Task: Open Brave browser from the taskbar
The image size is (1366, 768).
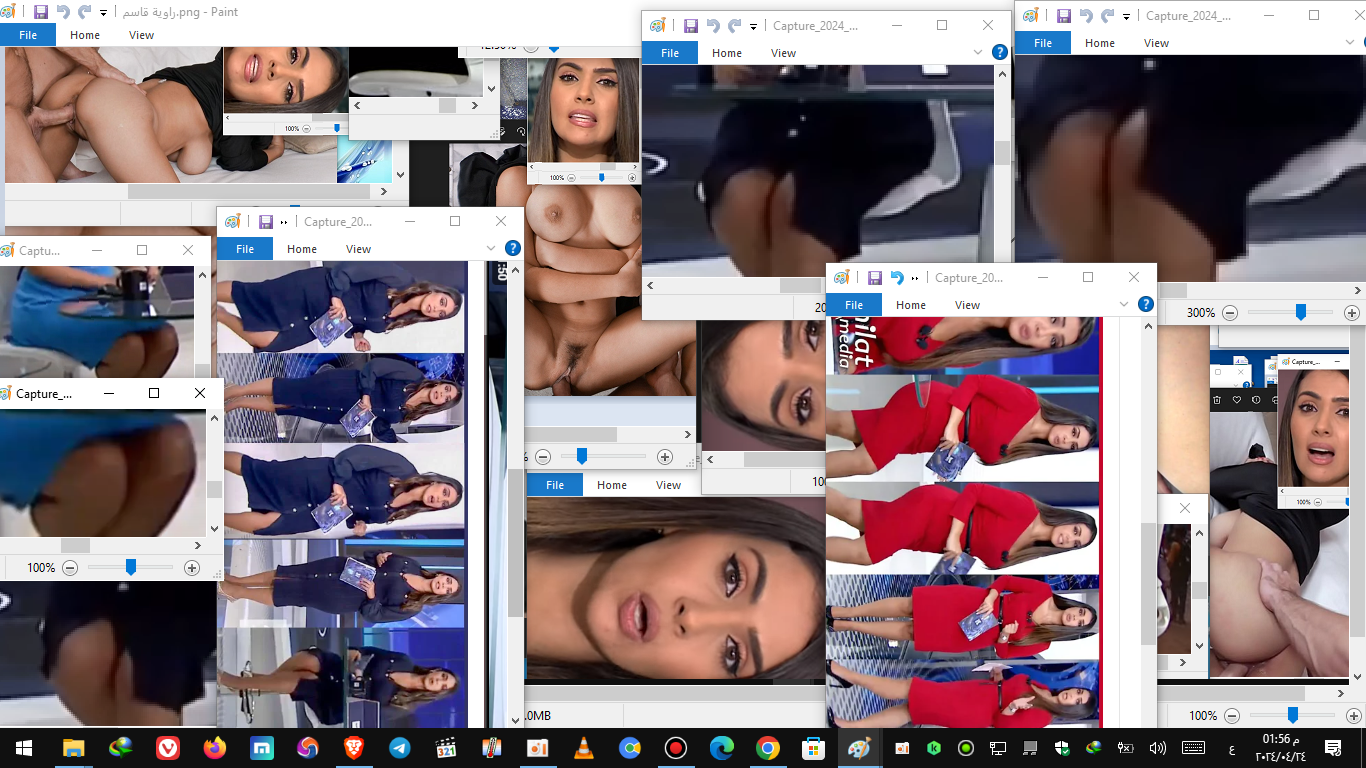Action: coord(354,748)
